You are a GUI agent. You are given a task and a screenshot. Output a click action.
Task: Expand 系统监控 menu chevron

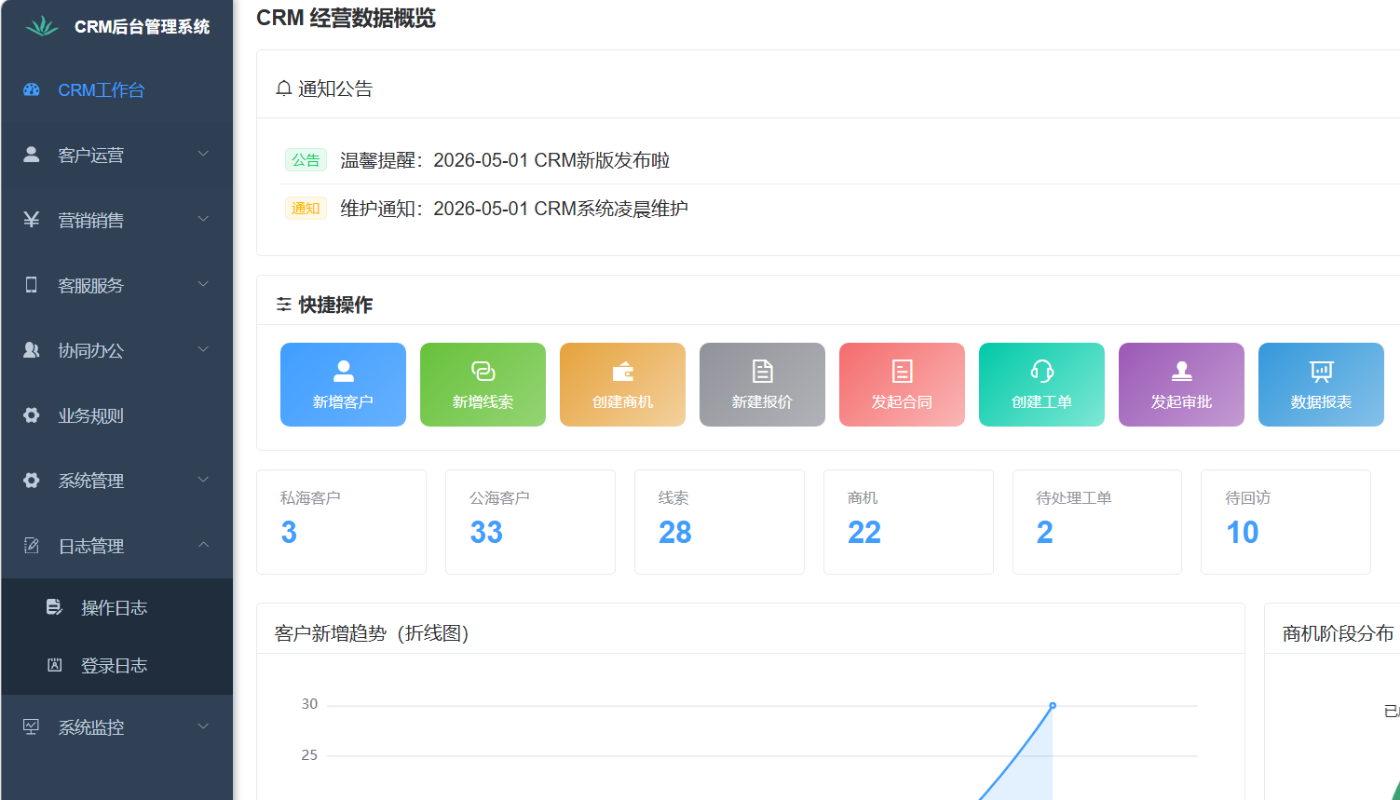pyautogui.click(x=203, y=726)
